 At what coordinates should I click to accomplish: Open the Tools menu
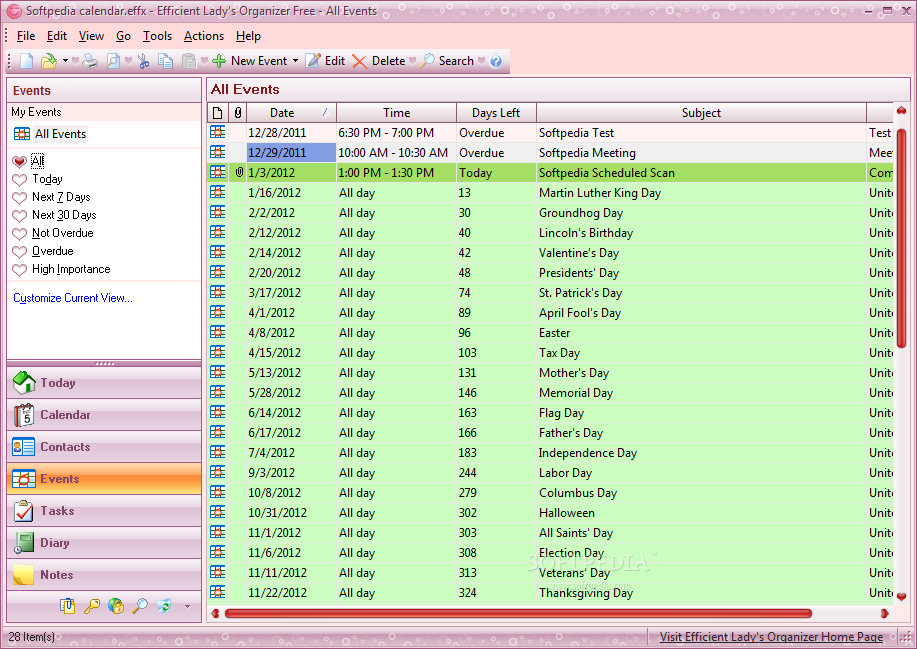(157, 36)
